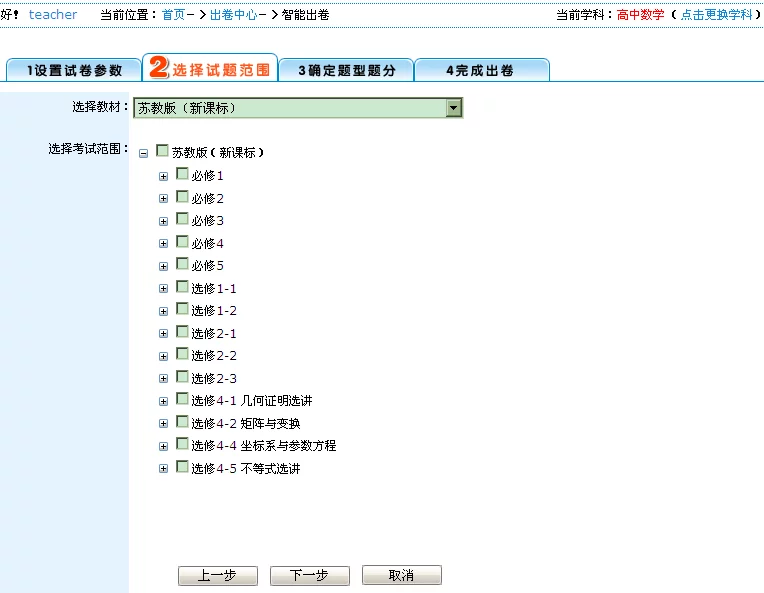The width and height of the screenshot is (764, 593).
Task: Expand the 选修1-1 tree node
Action: point(164,288)
